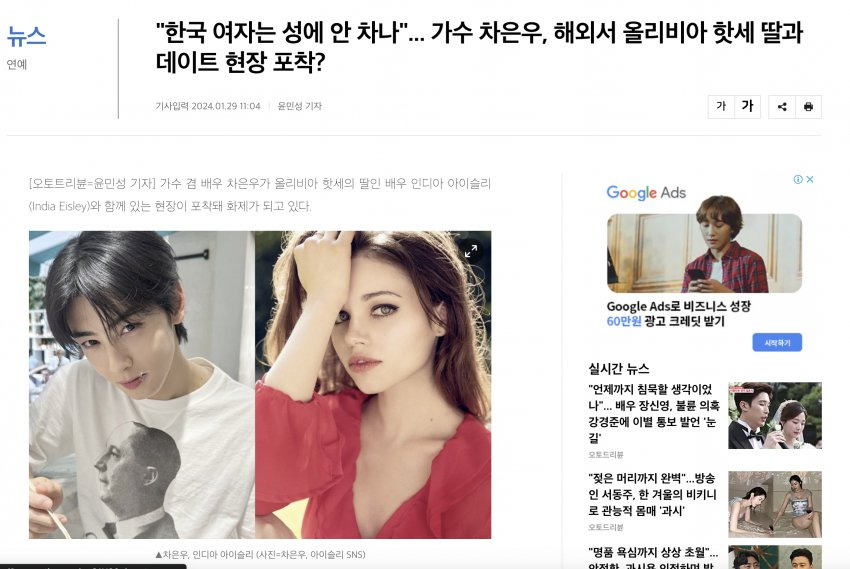Click the 시작하기 button in ad
Viewport: 850px width, 569px height.
click(x=777, y=342)
